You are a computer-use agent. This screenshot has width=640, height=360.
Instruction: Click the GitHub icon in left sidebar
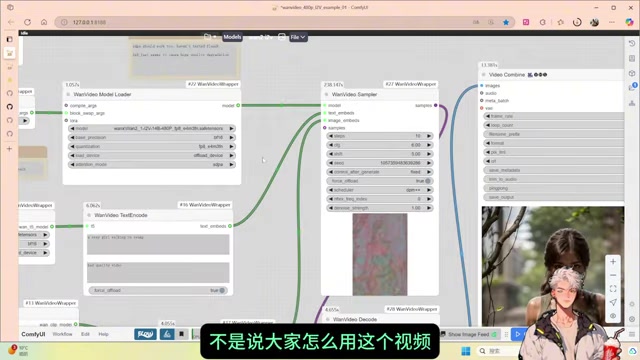[9, 107]
